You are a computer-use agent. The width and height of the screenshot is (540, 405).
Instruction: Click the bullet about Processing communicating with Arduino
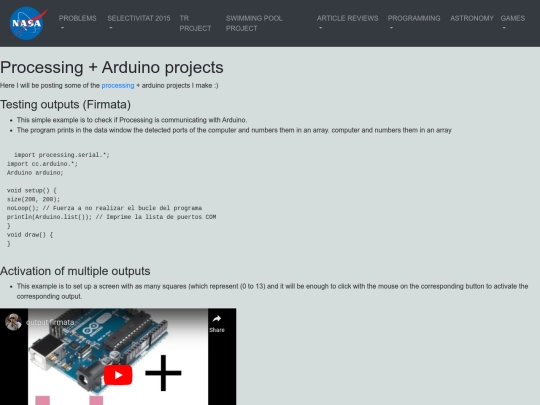click(132, 120)
